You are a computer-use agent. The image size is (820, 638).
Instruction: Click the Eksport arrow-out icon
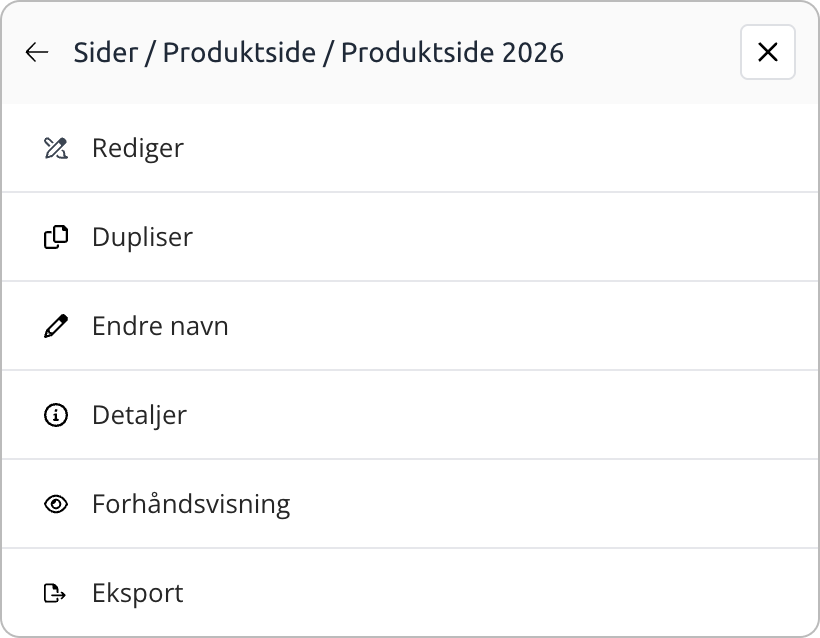coord(56,593)
